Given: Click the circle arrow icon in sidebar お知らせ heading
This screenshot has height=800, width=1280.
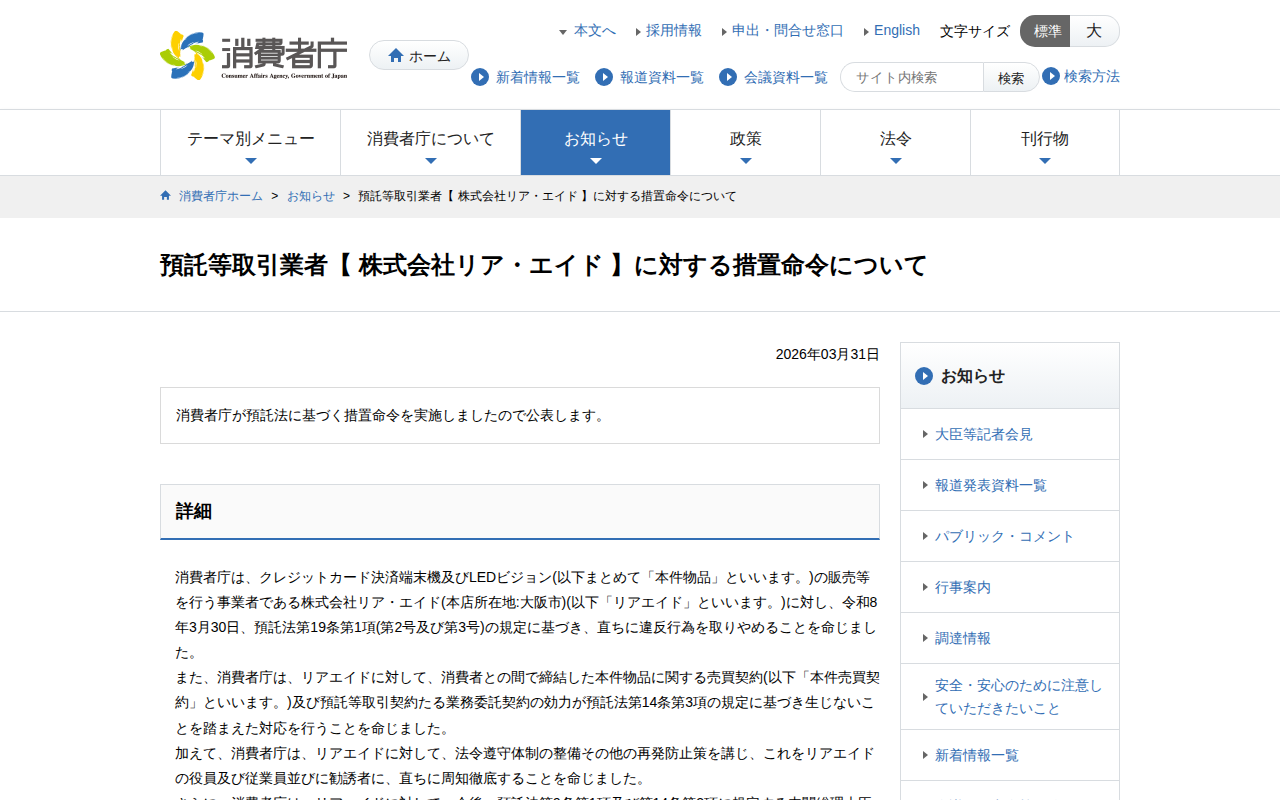Looking at the screenshot, I should click(x=924, y=376).
